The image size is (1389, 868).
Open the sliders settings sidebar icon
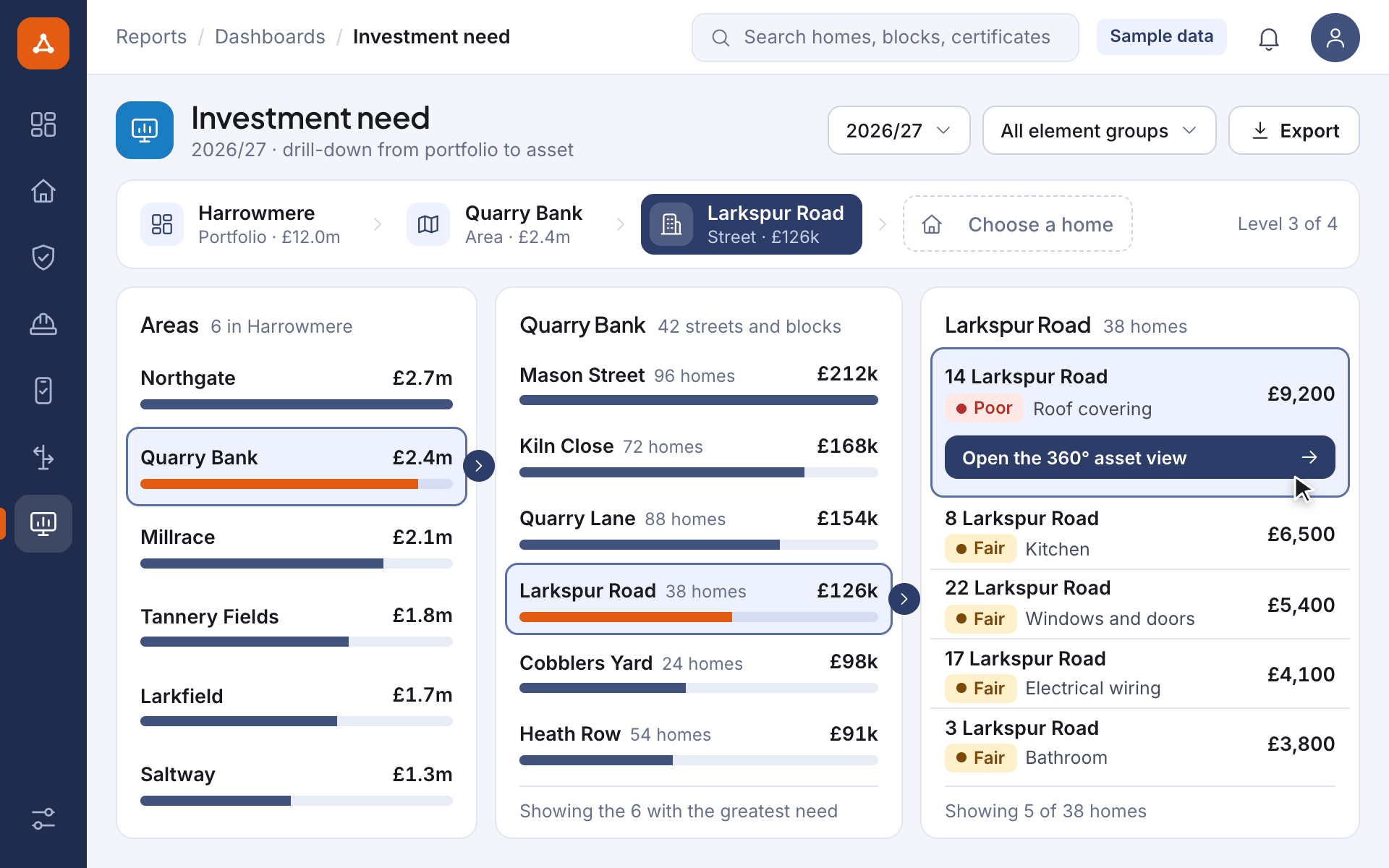pyautogui.click(x=43, y=819)
